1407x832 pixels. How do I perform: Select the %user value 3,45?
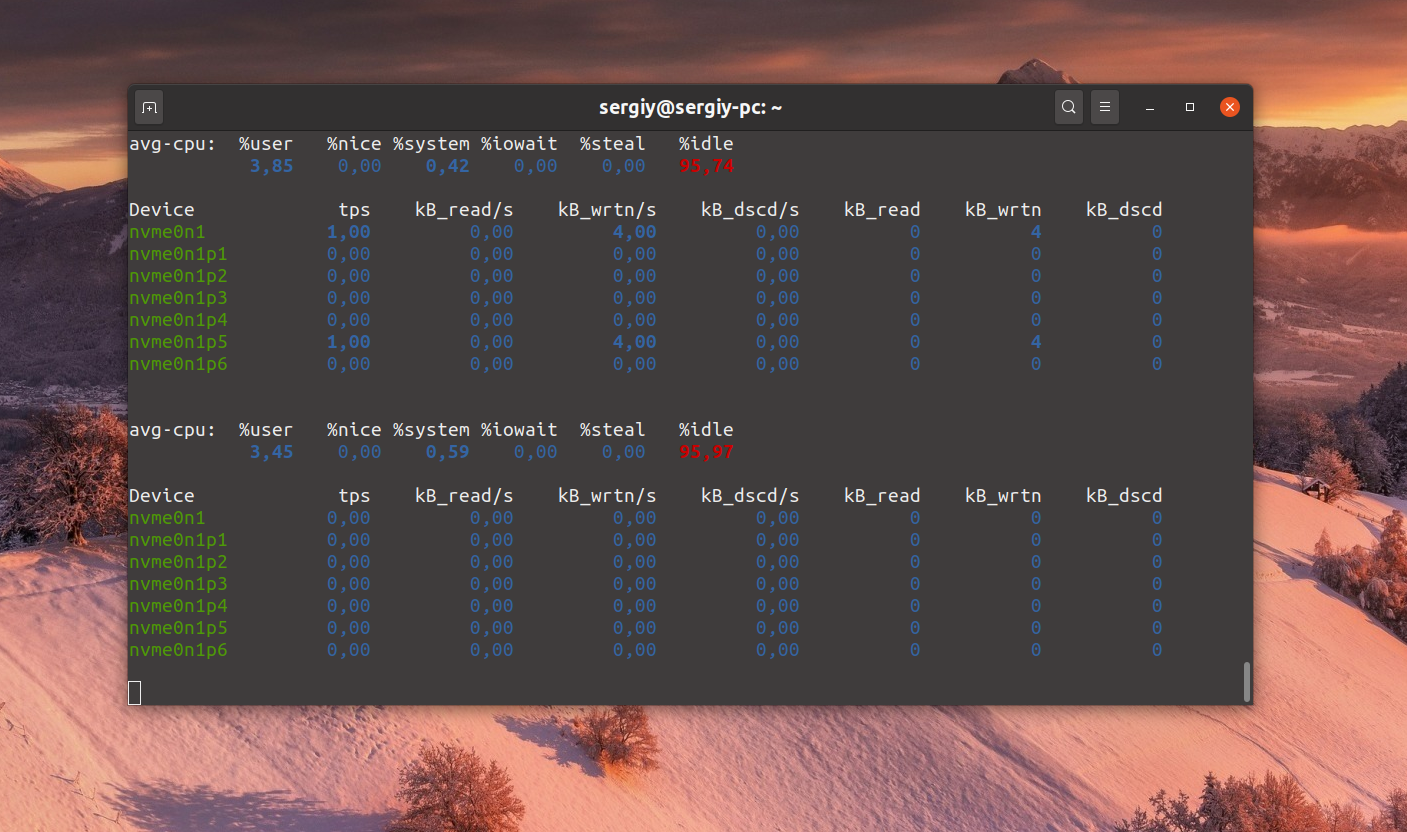tap(271, 452)
